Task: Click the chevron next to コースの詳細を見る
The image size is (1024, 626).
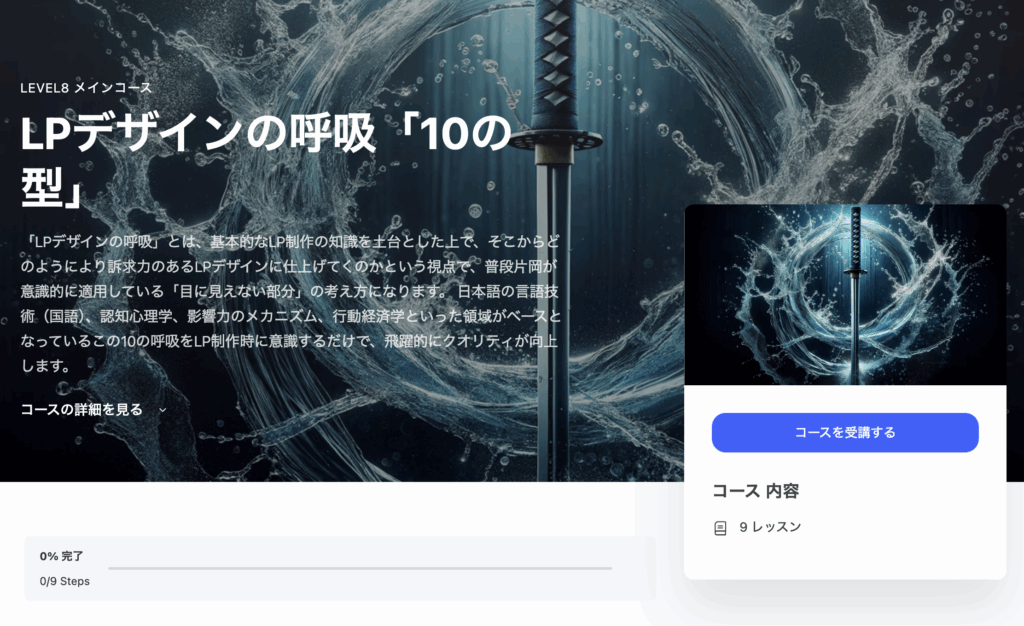Action: click(x=163, y=410)
